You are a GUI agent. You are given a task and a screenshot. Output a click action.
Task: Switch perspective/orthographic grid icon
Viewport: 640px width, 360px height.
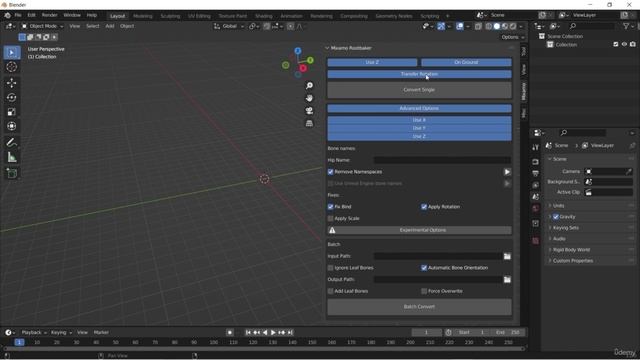[x=309, y=123]
